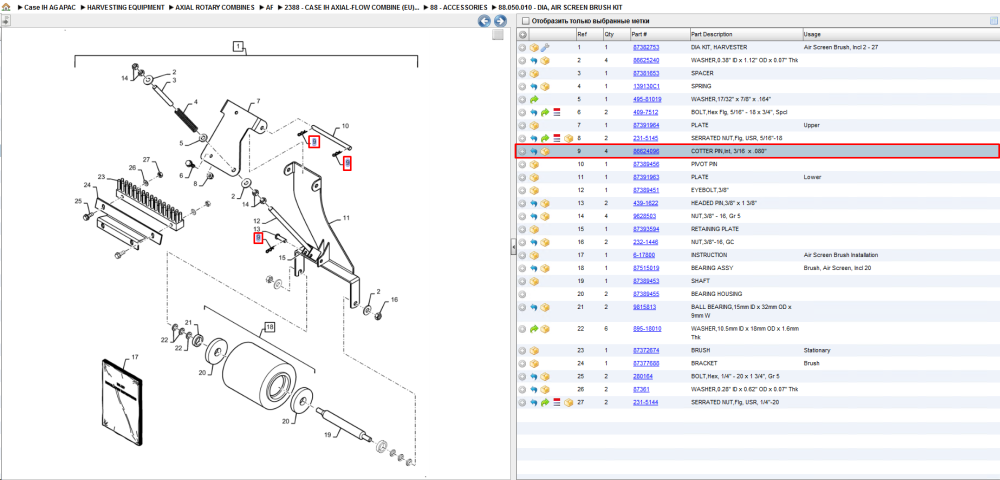Screen dimensions: 1000x480
Task: Click the red list icon on ref 6 row
Action: [x=556, y=112]
